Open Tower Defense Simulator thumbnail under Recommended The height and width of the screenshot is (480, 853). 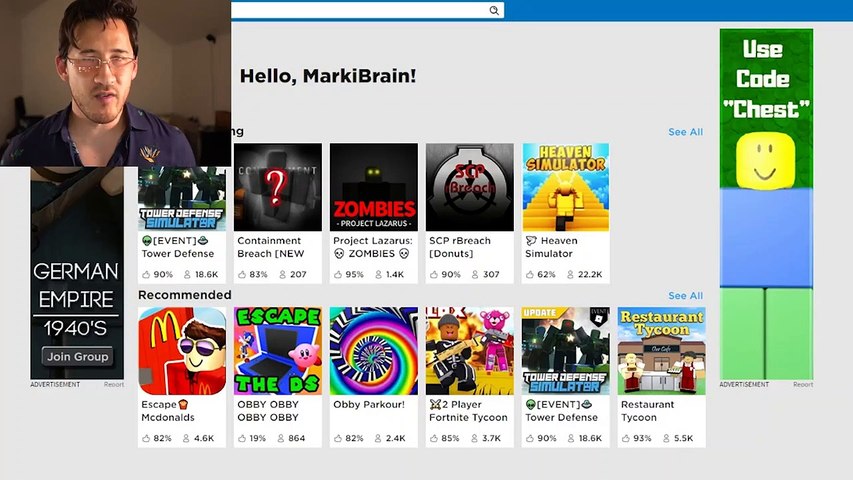tap(566, 351)
